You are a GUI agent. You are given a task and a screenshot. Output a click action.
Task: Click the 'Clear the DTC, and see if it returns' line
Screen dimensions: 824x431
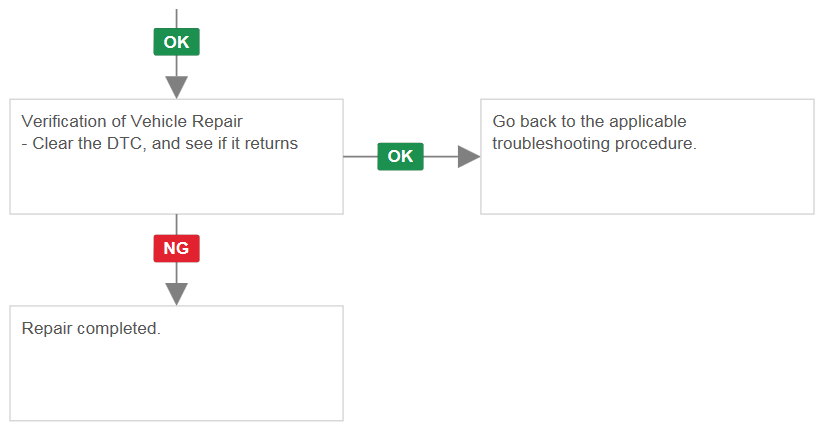pyautogui.click(x=160, y=143)
